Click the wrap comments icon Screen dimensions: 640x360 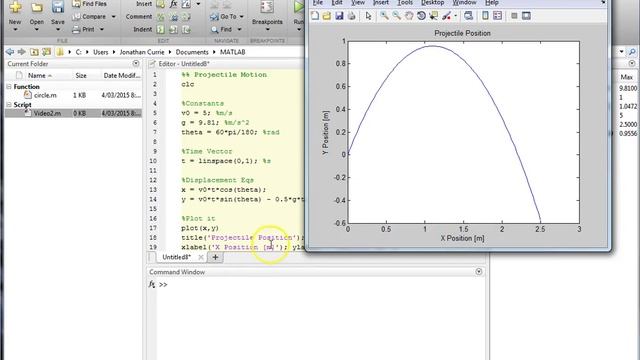[x=186, y=17]
